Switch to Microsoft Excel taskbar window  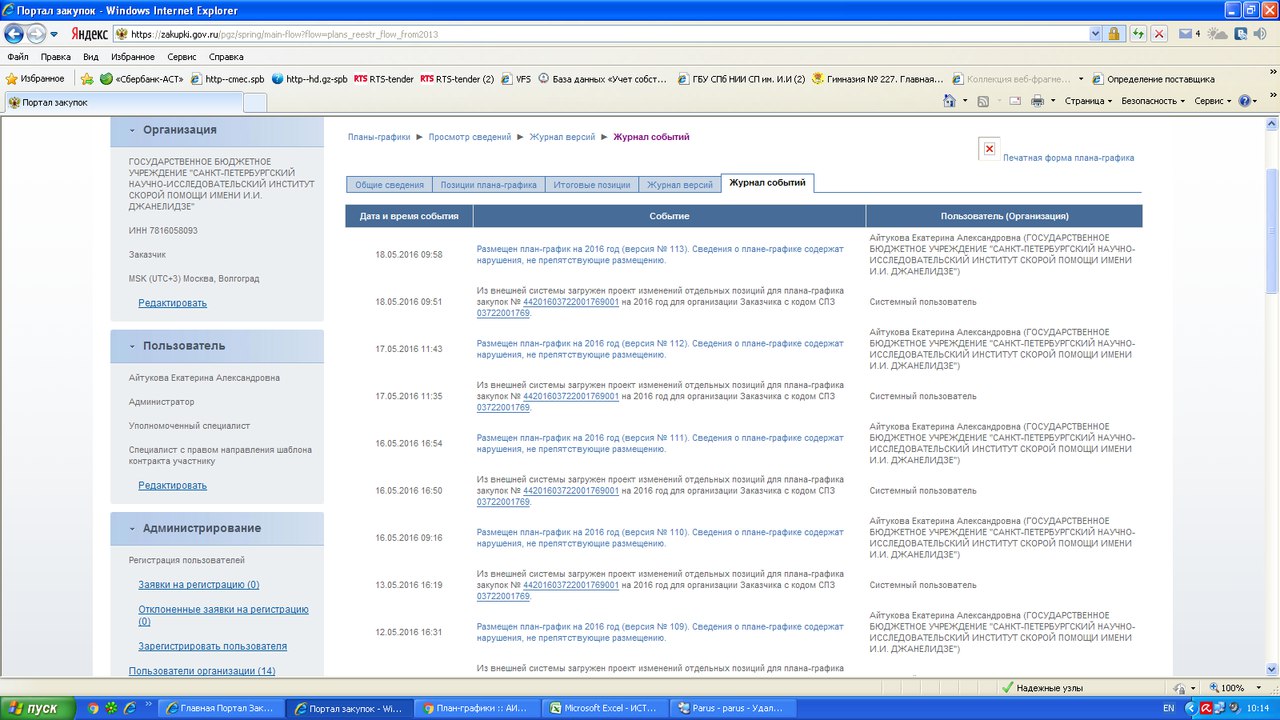(603, 708)
